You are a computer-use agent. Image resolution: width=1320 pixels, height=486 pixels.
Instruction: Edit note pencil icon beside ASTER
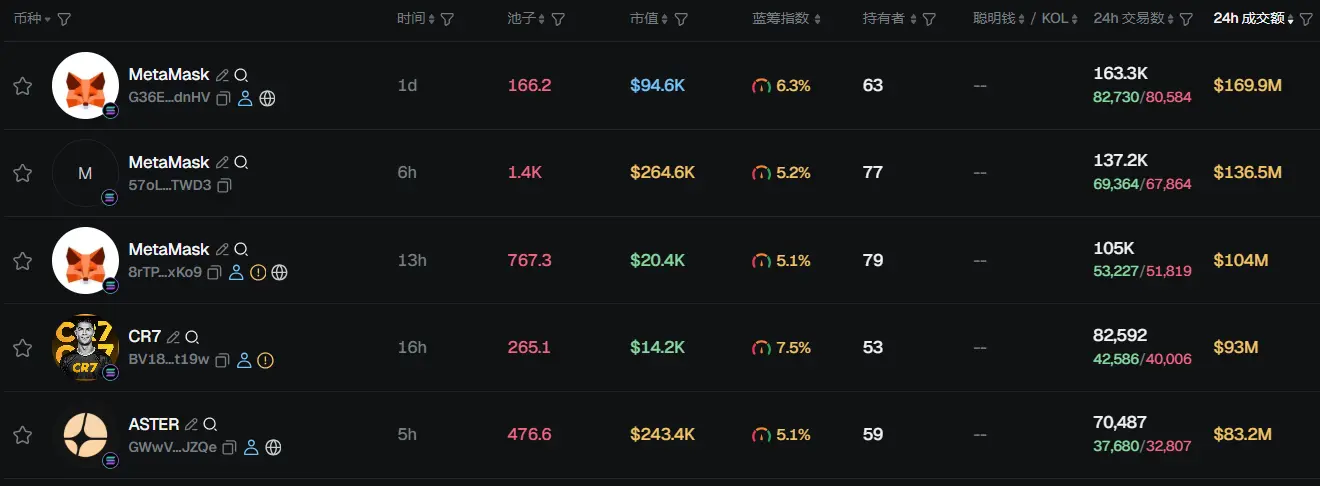pos(191,424)
